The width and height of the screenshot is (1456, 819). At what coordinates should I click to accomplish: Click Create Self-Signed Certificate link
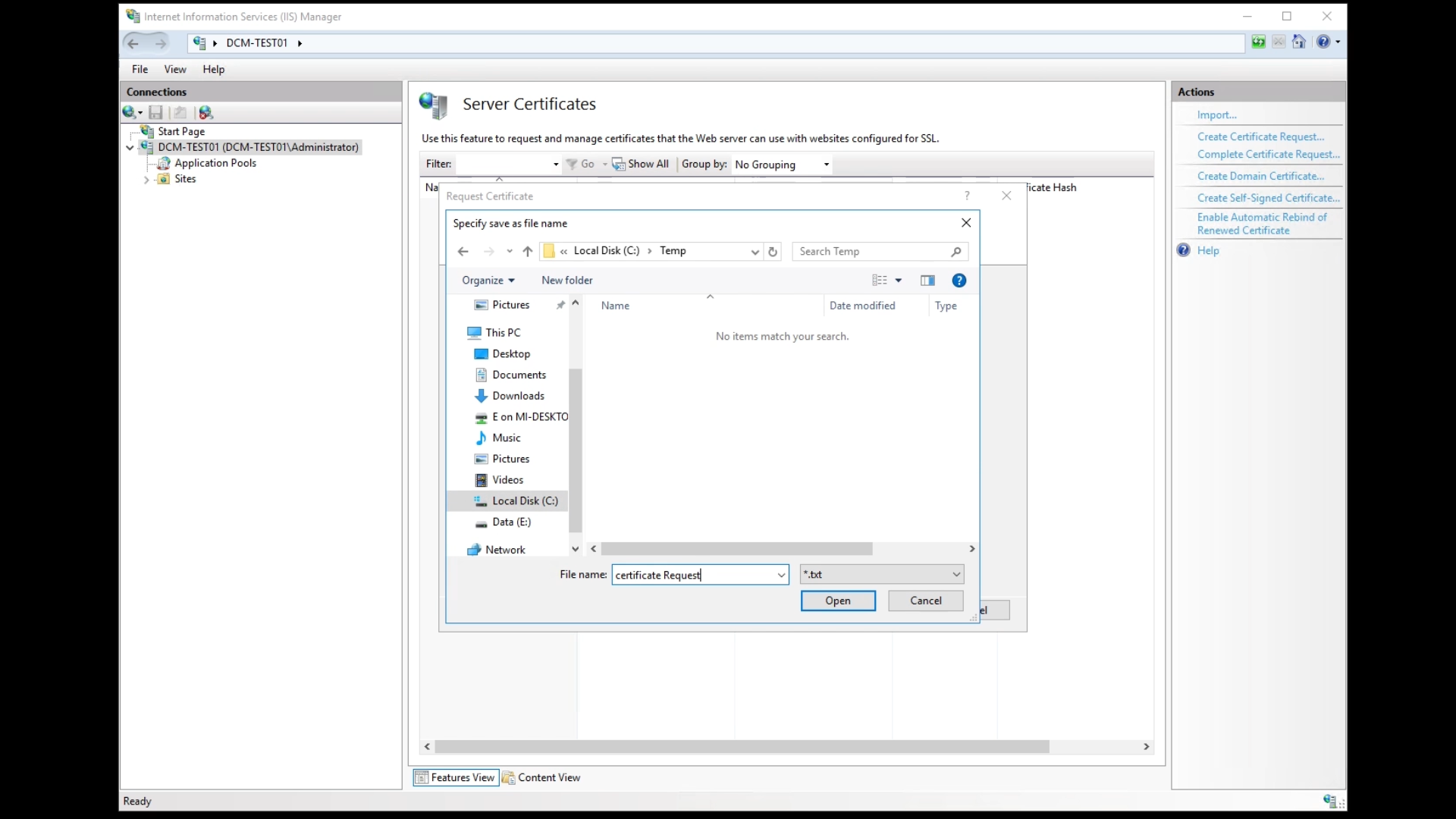click(1268, 198)
